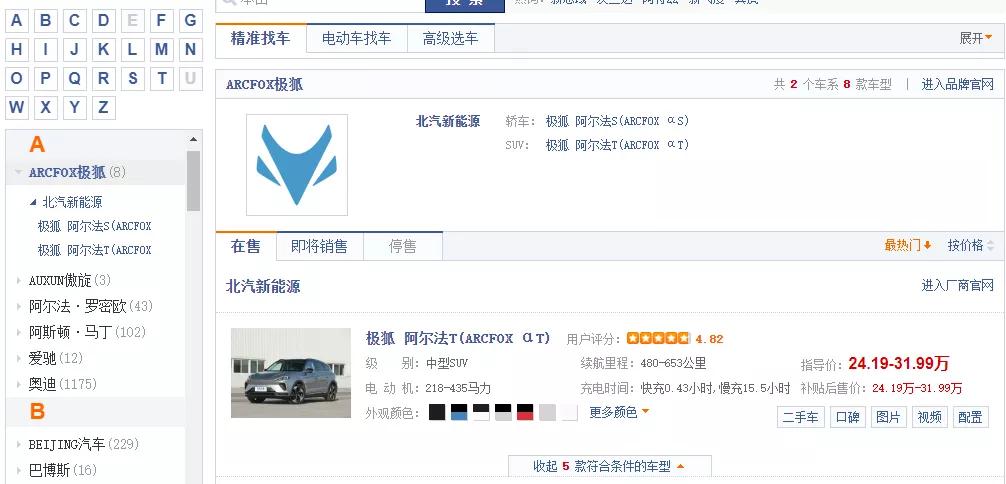This screenshot has height=484, width=1006.
Task: Collapse 北汽新能源 manufacturer node
Action: point(33,202)
